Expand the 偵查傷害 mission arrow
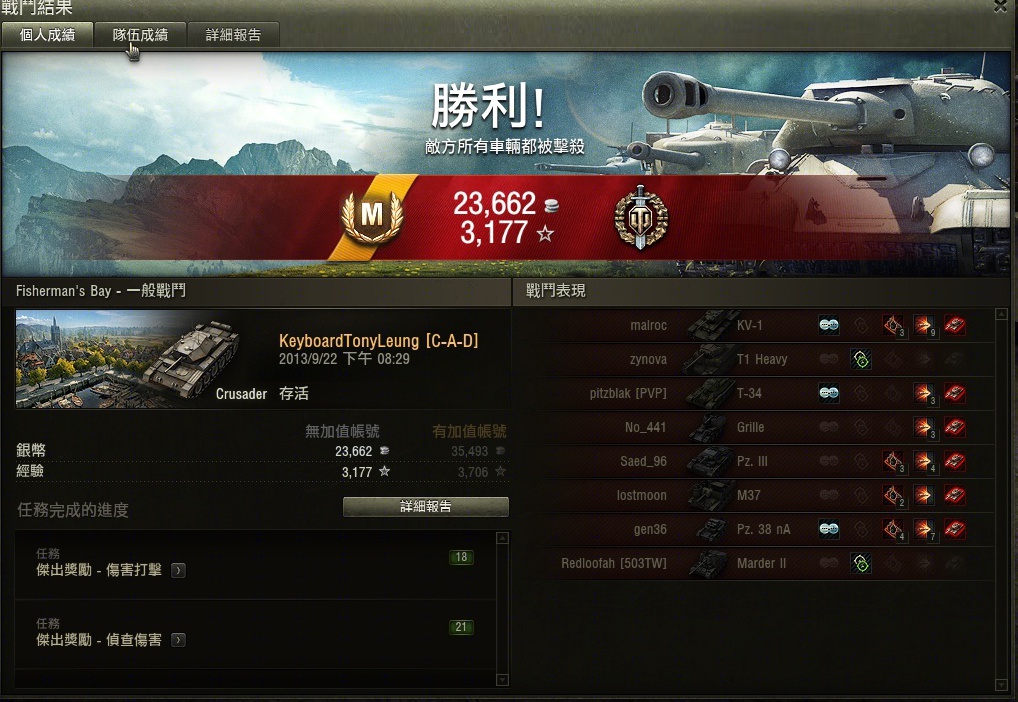Screen dimensions: 1018x702 click(x=178, y=640)
